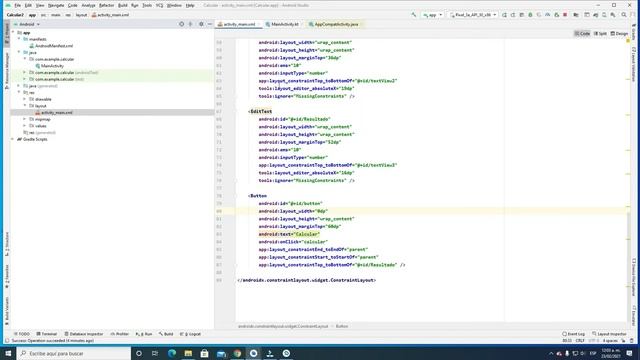Open the app run configuration dropdown
This screenshot has width=640, height=360.
click(433, 15)
